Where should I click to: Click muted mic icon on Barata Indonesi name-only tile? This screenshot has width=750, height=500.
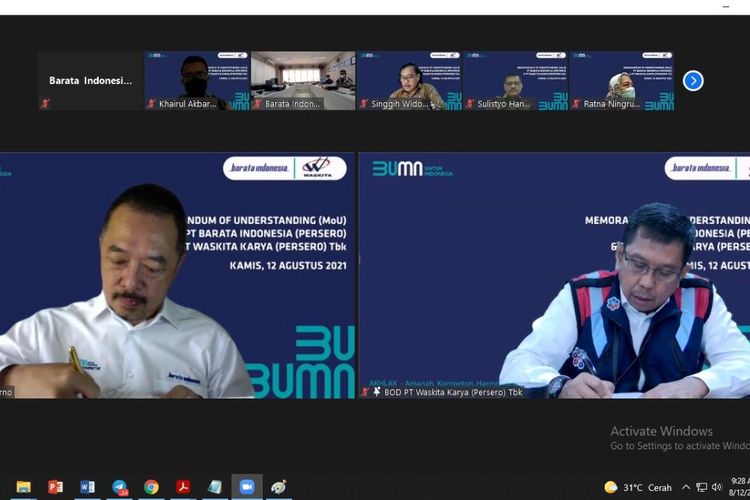[x=45, y=103]
